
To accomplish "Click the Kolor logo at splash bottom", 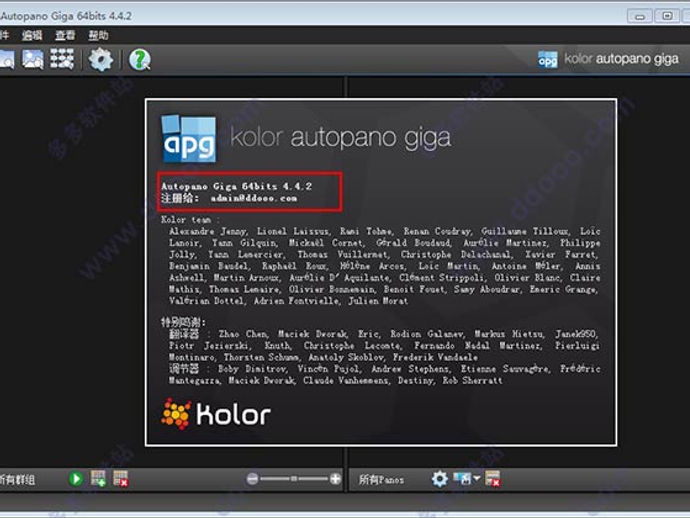I will pyautogui.click(x=216, y=414).
